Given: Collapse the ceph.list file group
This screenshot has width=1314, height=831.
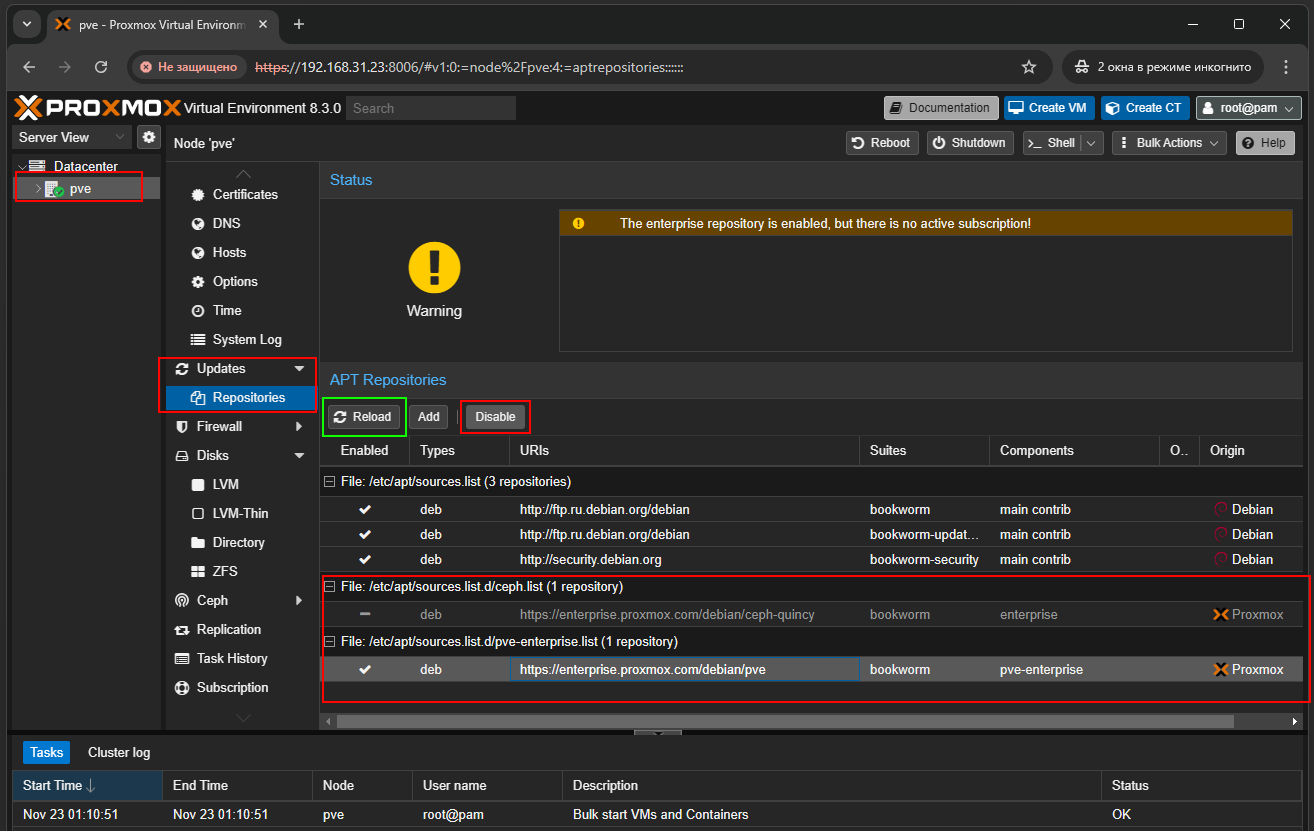Looking at the screenshot, I should point(328,587).
